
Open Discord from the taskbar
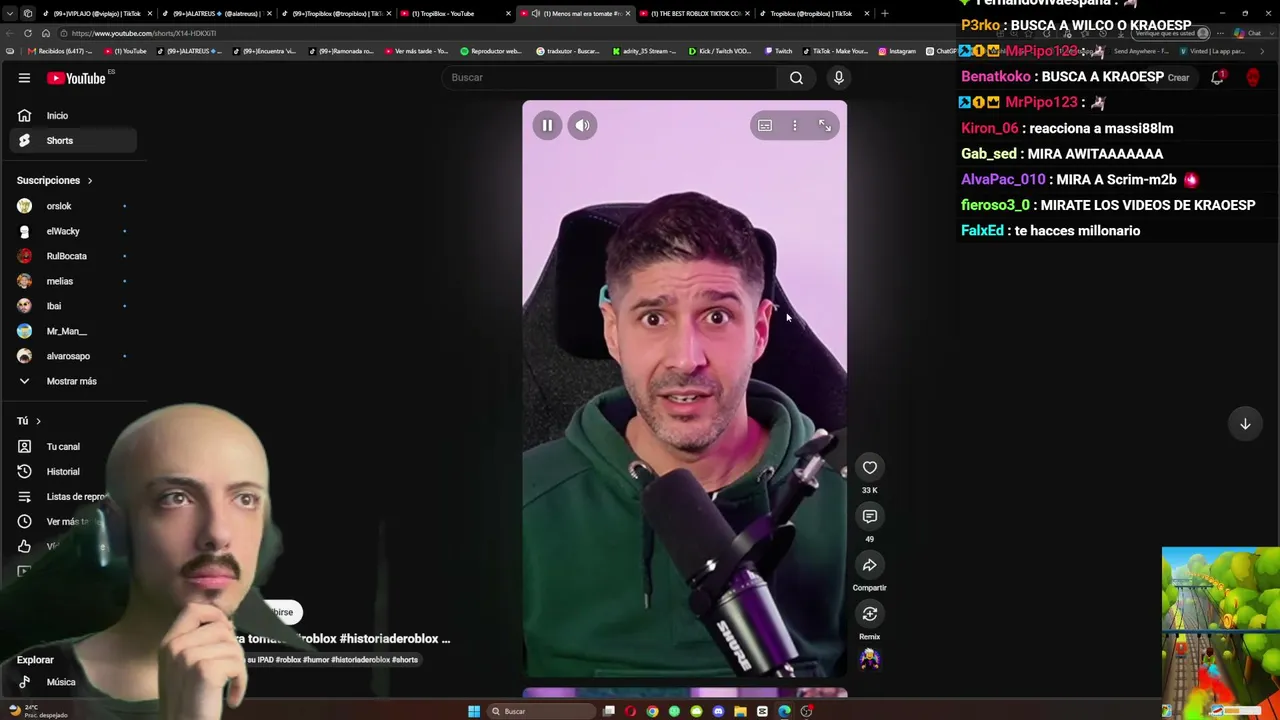point(718,711)
